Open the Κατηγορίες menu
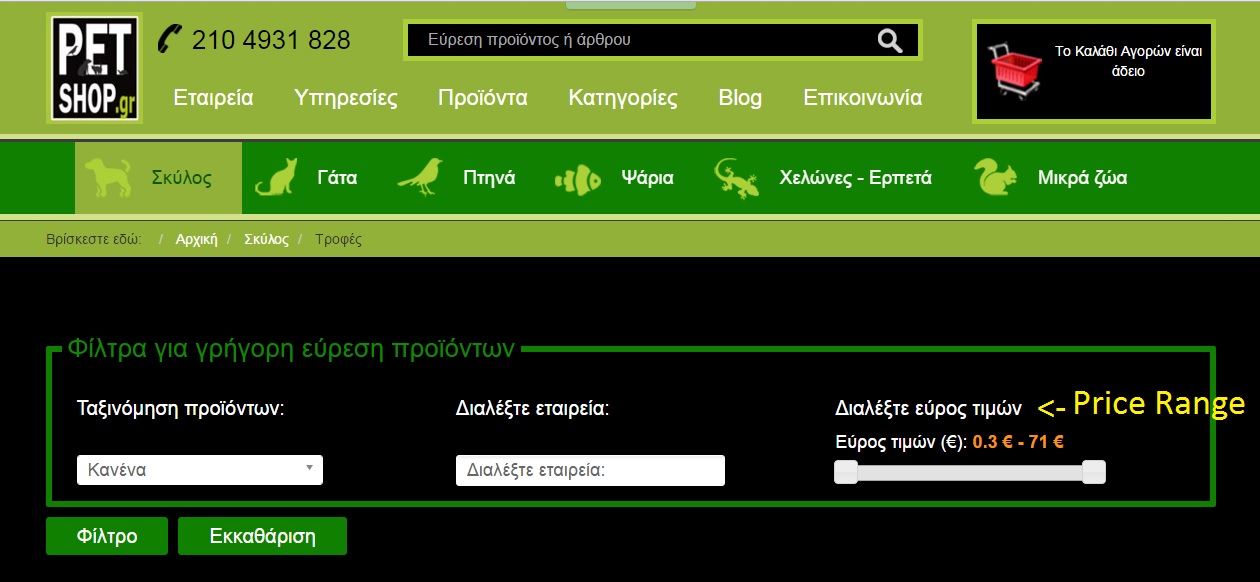Screen dimensions: 1260x582 623,98
